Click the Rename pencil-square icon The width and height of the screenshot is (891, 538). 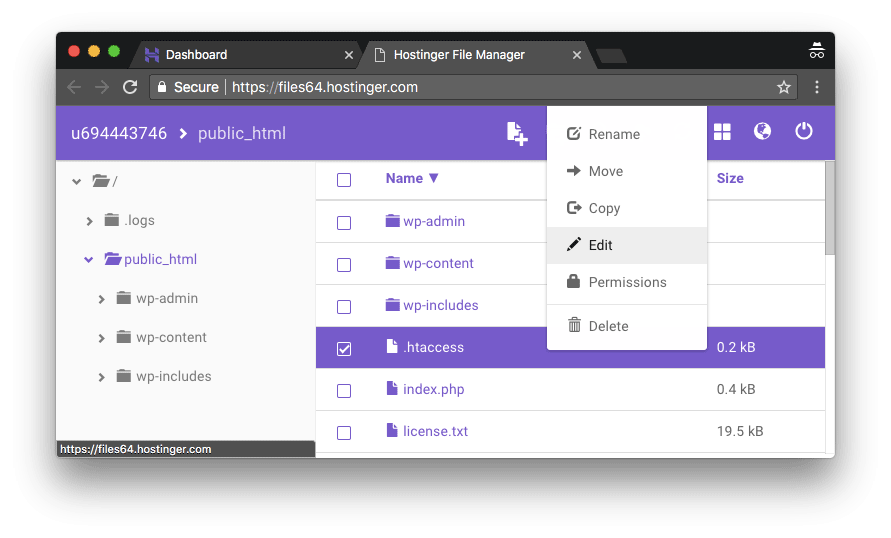[x=574, y=134]
